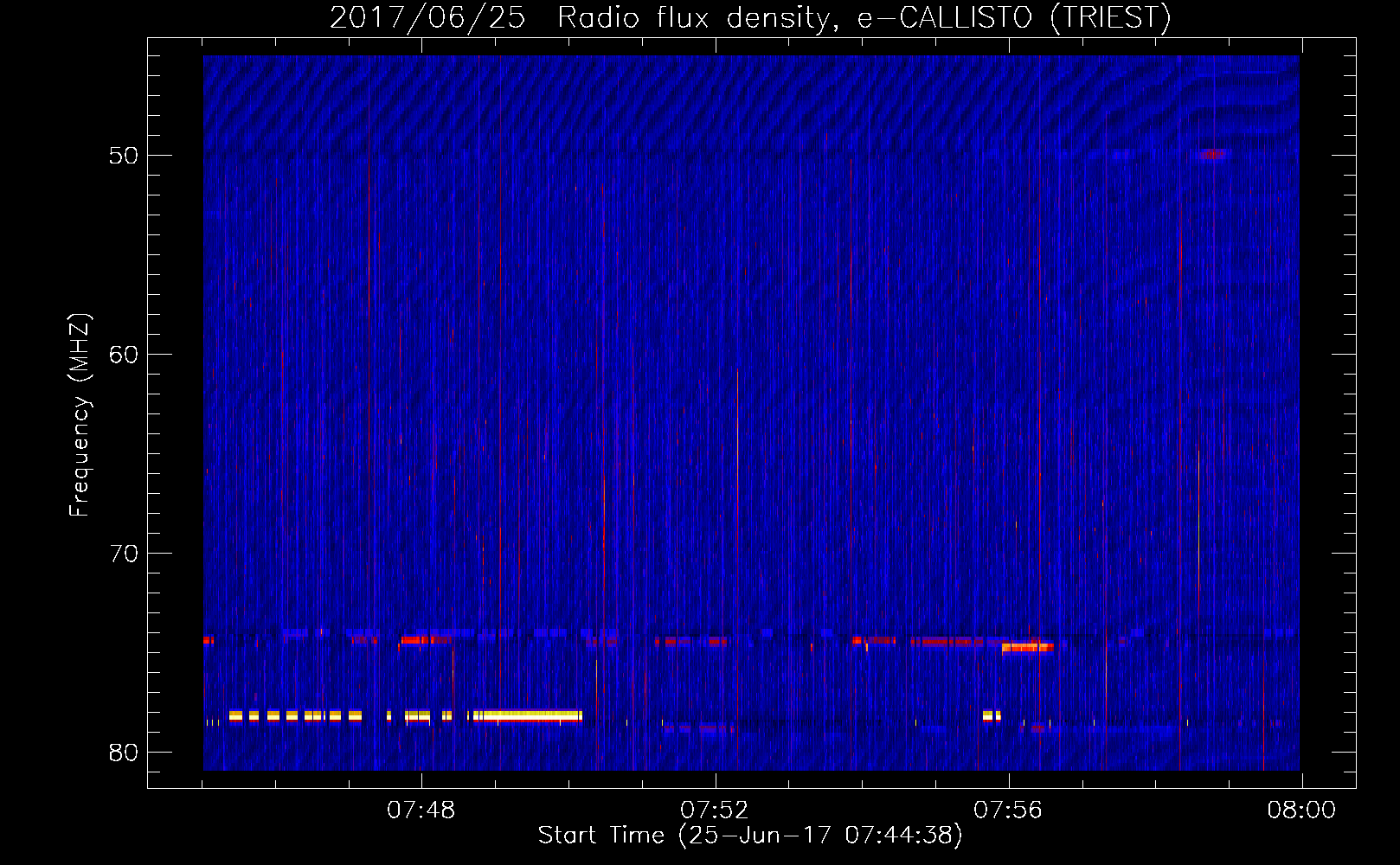The width and height of the screenshot is (1400, 865).
Task: Click the 07:48 time tick label
Action: pyautogui.click(x=421, y=811)
